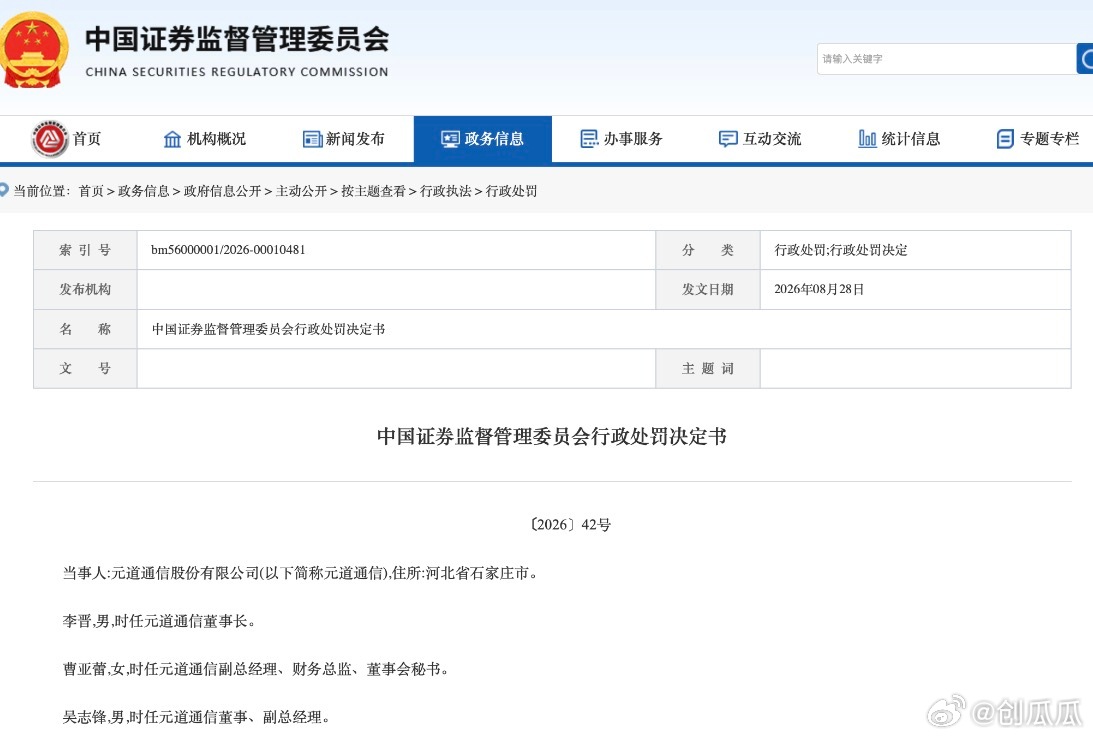Click the 行政处罚;行政处罚决定 category value
Screen dimensions: 1093x738
(841, 250)
